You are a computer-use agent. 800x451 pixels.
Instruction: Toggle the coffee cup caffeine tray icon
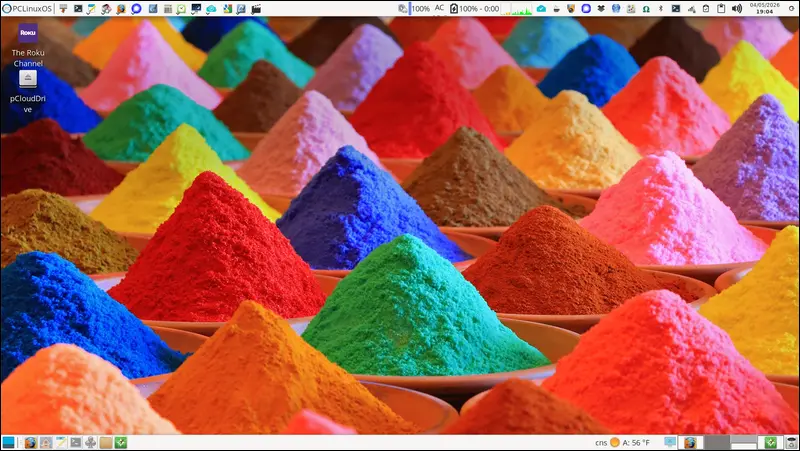[x=556, y=9]
